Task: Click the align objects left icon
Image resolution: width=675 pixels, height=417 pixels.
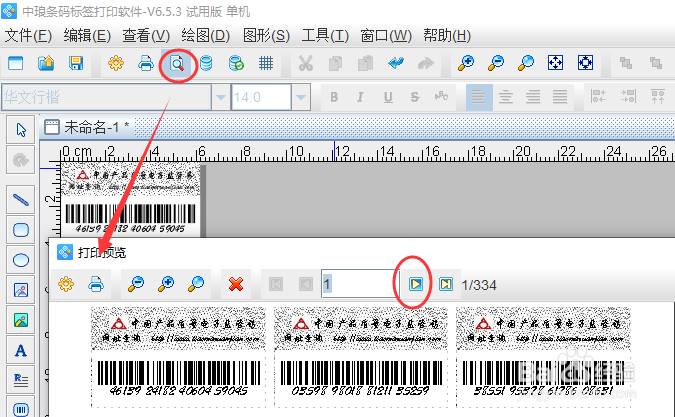Action: coord(598,96)
